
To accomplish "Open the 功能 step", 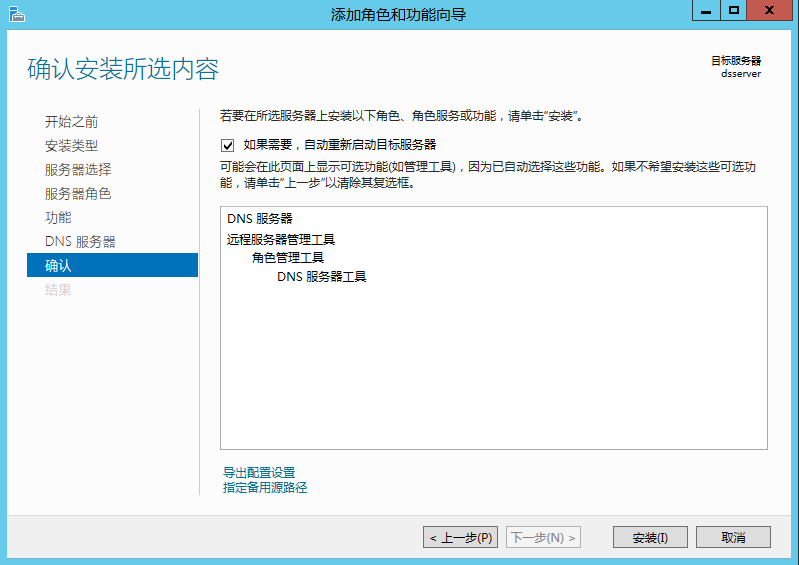I will pos(58,218).
